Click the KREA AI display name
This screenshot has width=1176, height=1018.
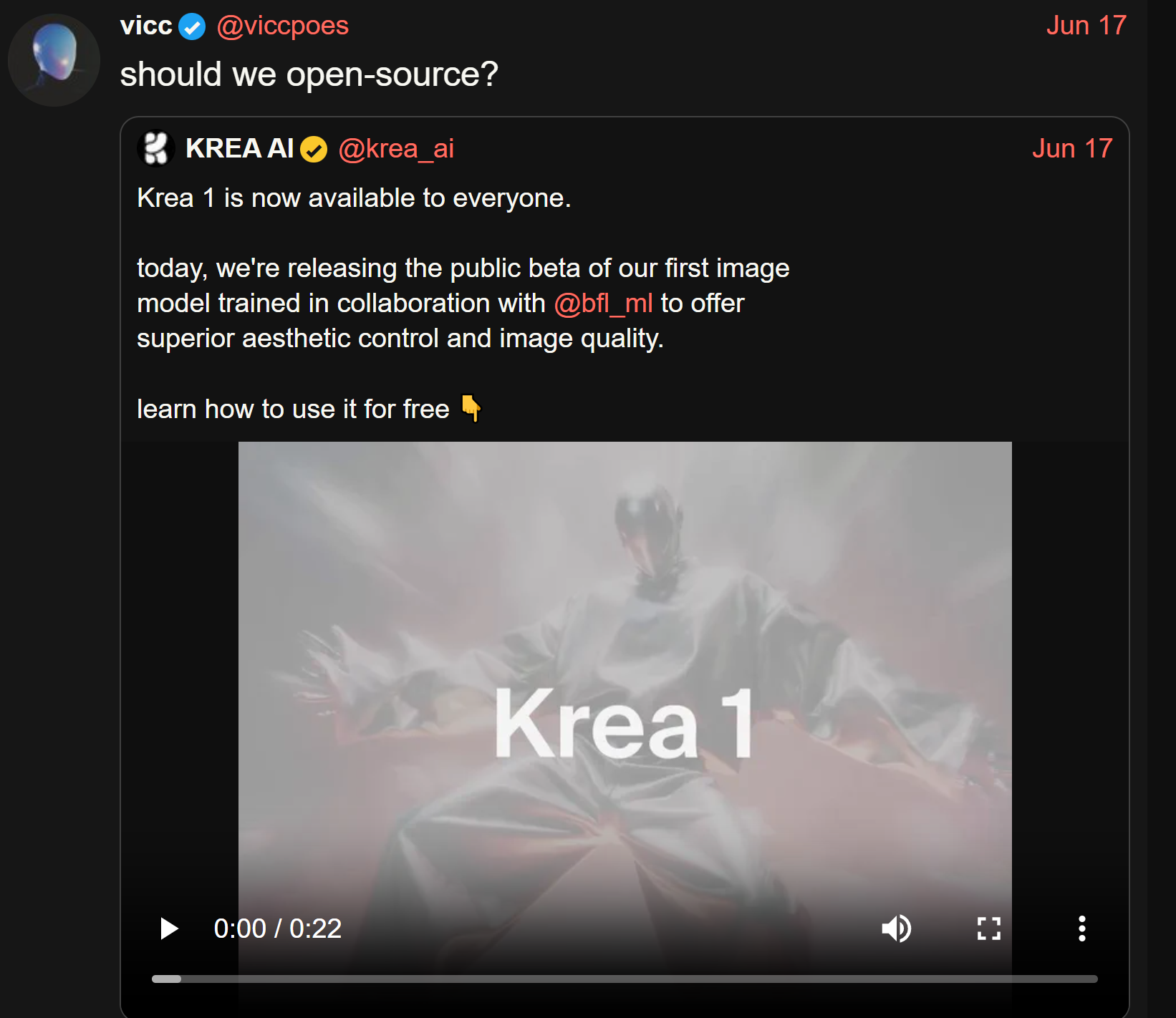(239, 149)
